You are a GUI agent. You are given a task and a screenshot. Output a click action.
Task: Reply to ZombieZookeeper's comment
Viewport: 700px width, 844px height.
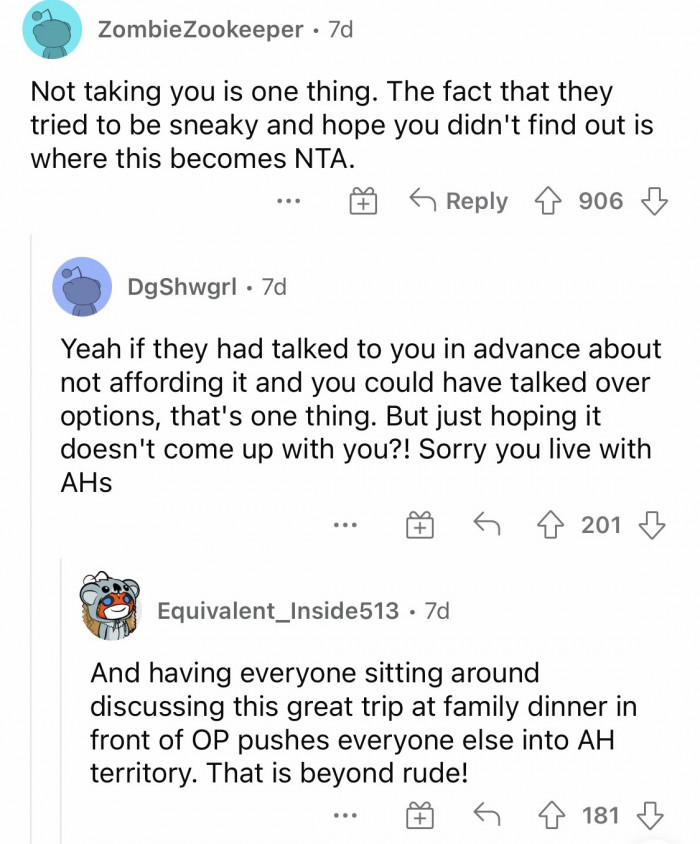tap(459, 202)
